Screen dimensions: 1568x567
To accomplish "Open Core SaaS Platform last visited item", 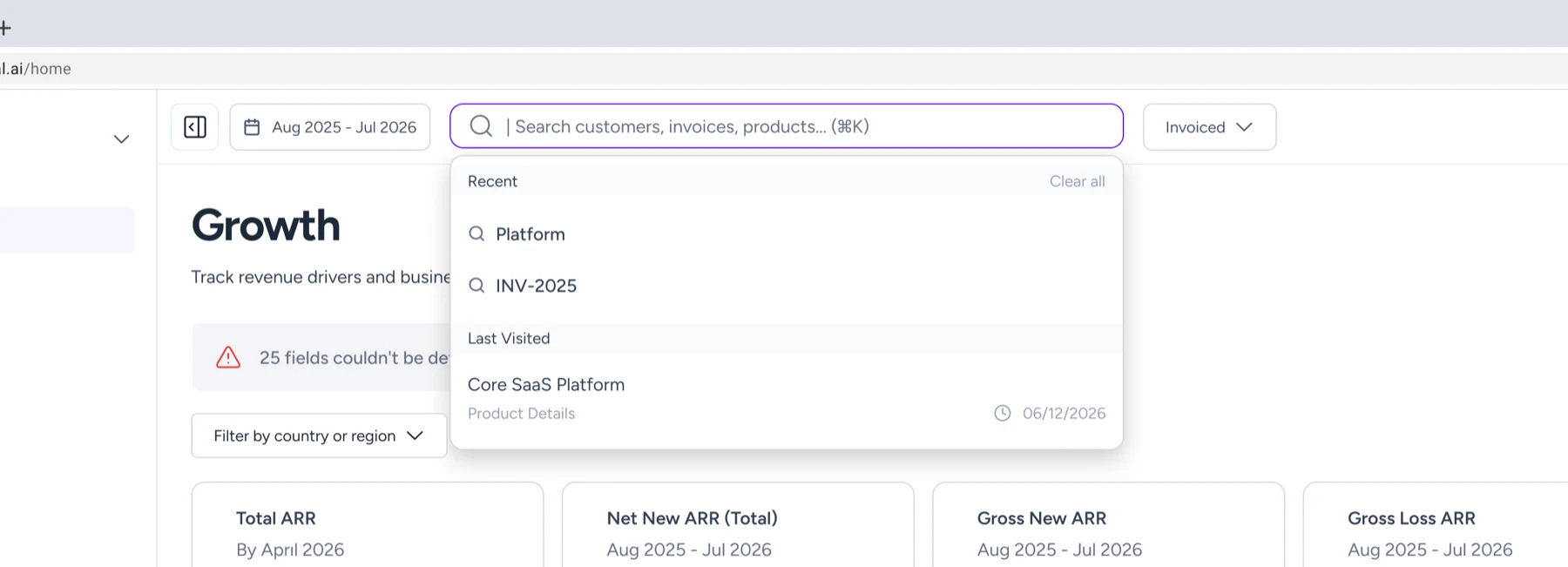I will (787, 397).
